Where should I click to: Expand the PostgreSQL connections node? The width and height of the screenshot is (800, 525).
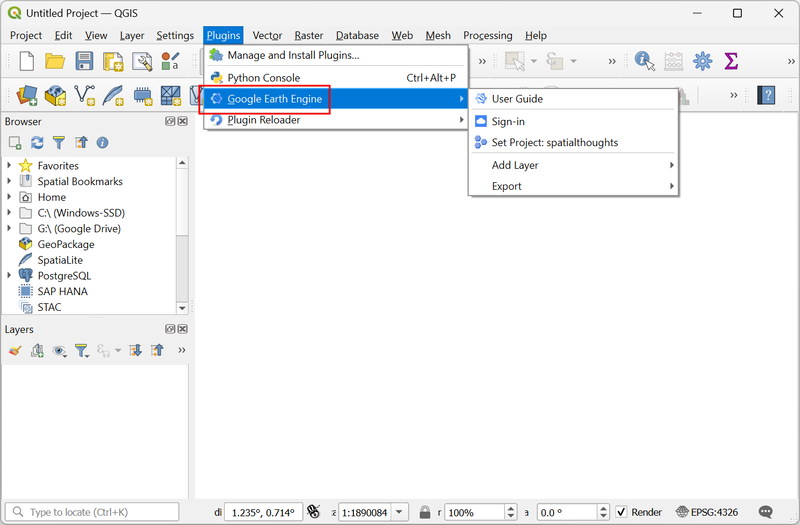pyautogui.click(x=9, y=276)
